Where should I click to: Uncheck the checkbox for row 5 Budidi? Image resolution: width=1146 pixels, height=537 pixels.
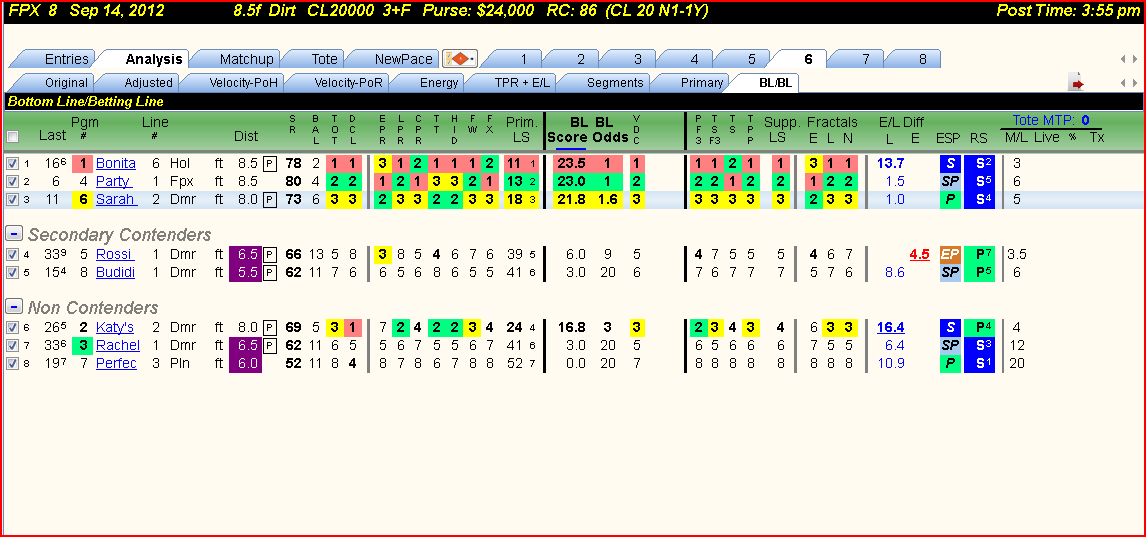(12, 273)
